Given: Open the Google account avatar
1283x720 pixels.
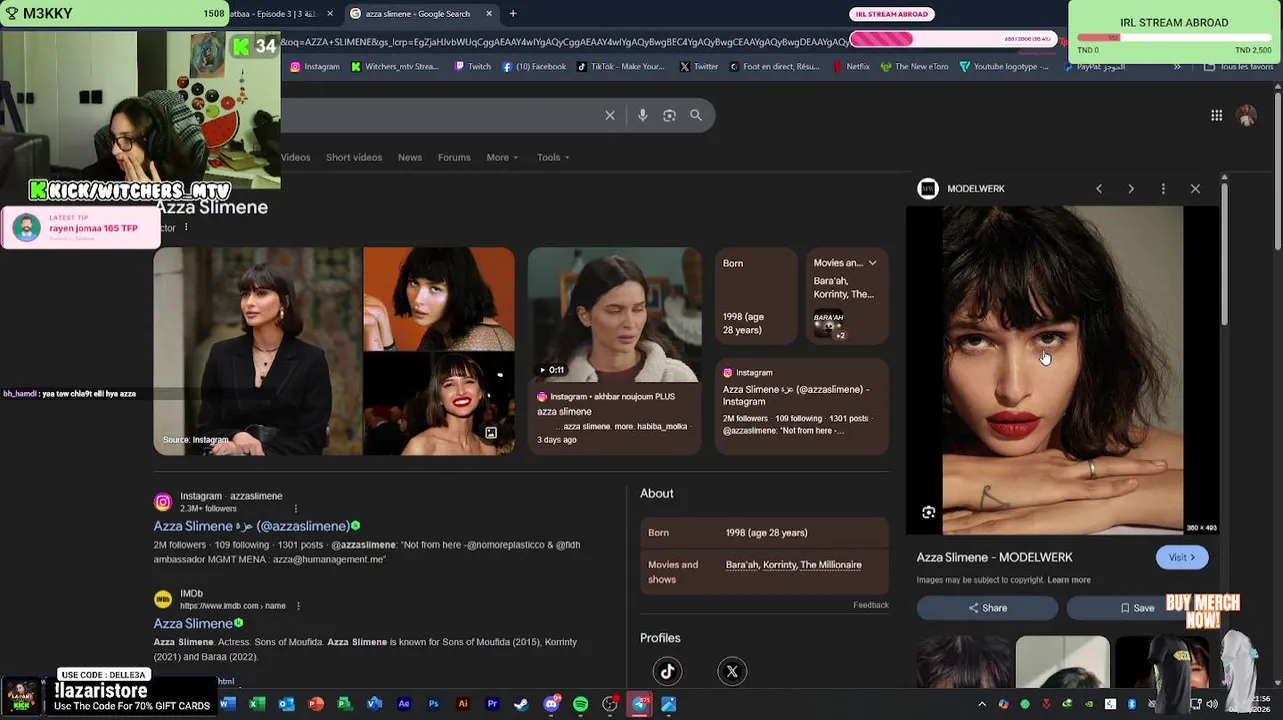Looking at the screenshot, I should coord(1247,116).
